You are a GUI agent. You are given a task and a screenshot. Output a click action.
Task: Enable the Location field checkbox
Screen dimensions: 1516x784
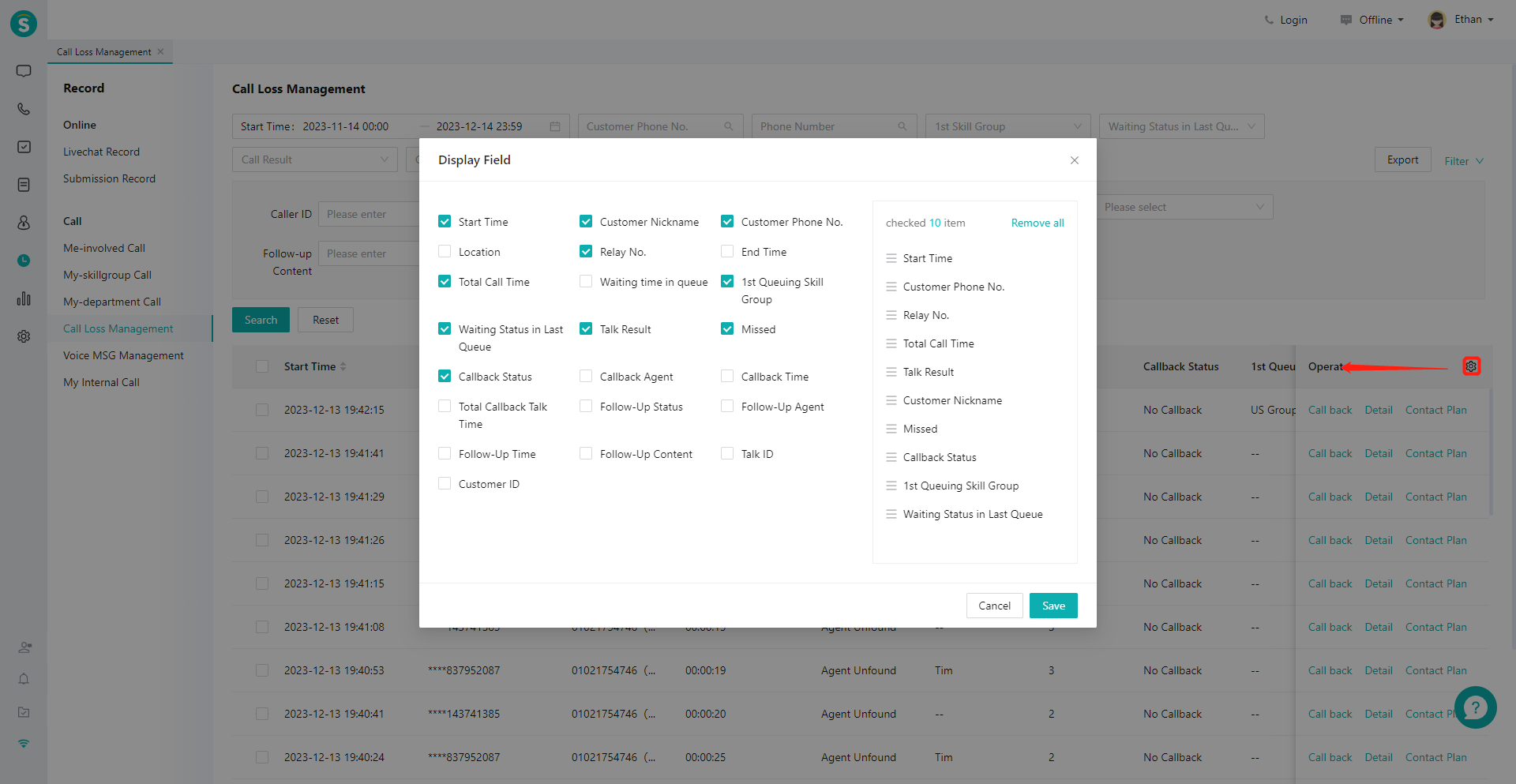pyautogui.click(x=445, y=251)
